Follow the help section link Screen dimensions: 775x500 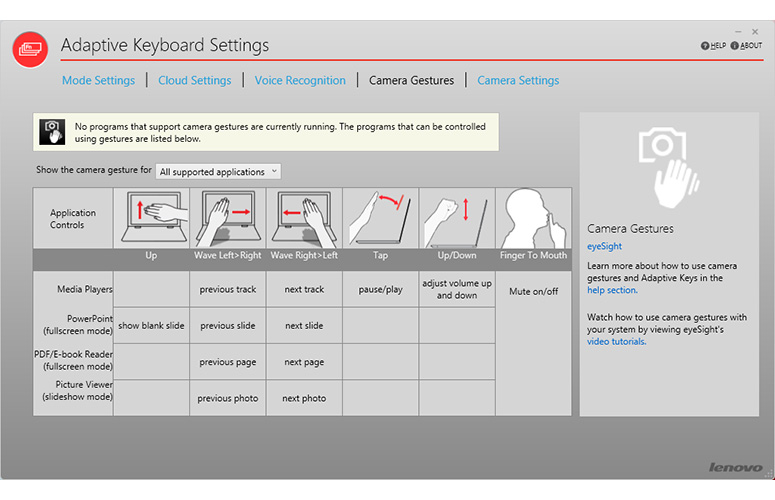click(612, 290)
